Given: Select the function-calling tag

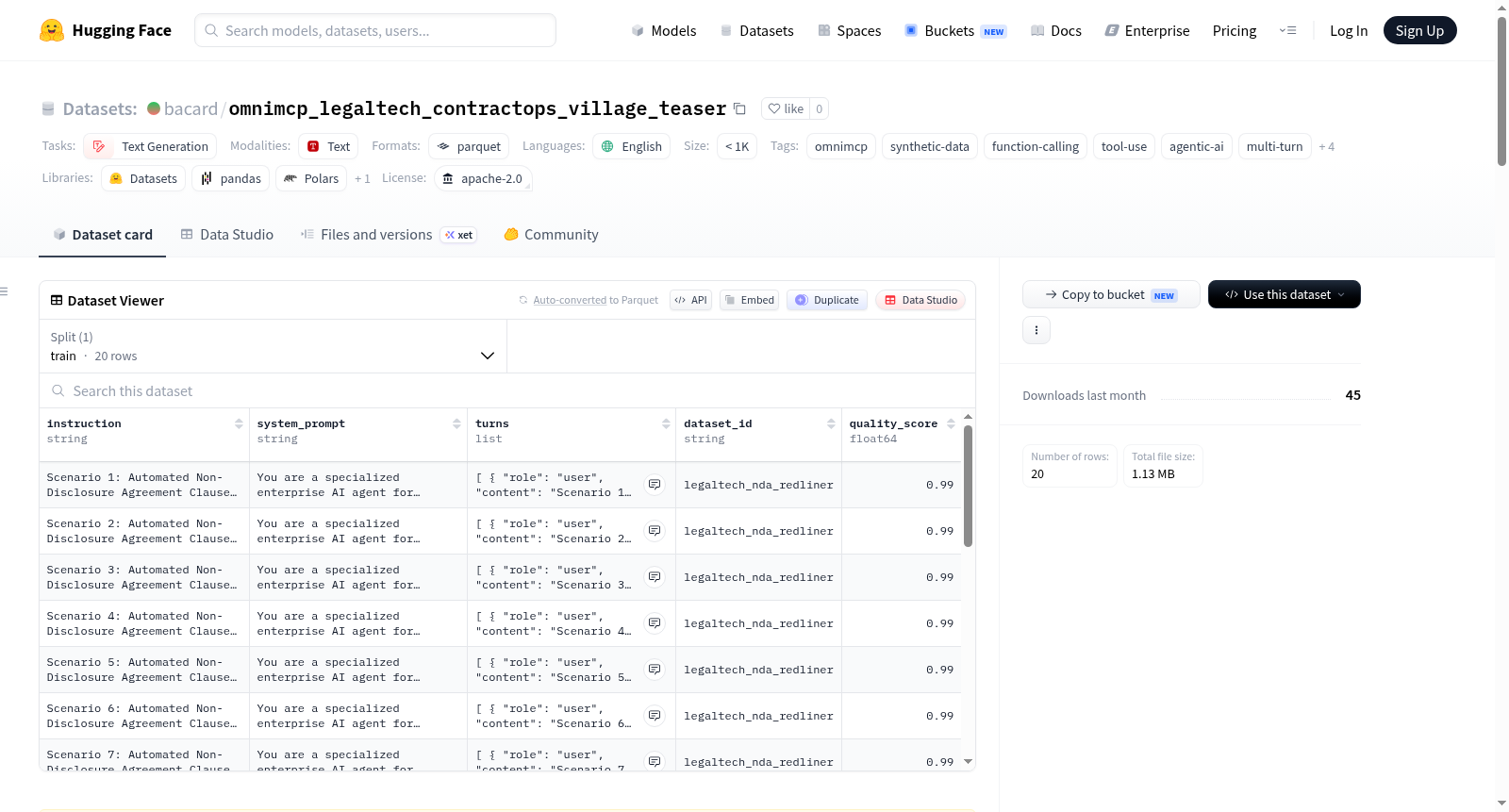Looking at the screenshot, I should point(1036,146).
